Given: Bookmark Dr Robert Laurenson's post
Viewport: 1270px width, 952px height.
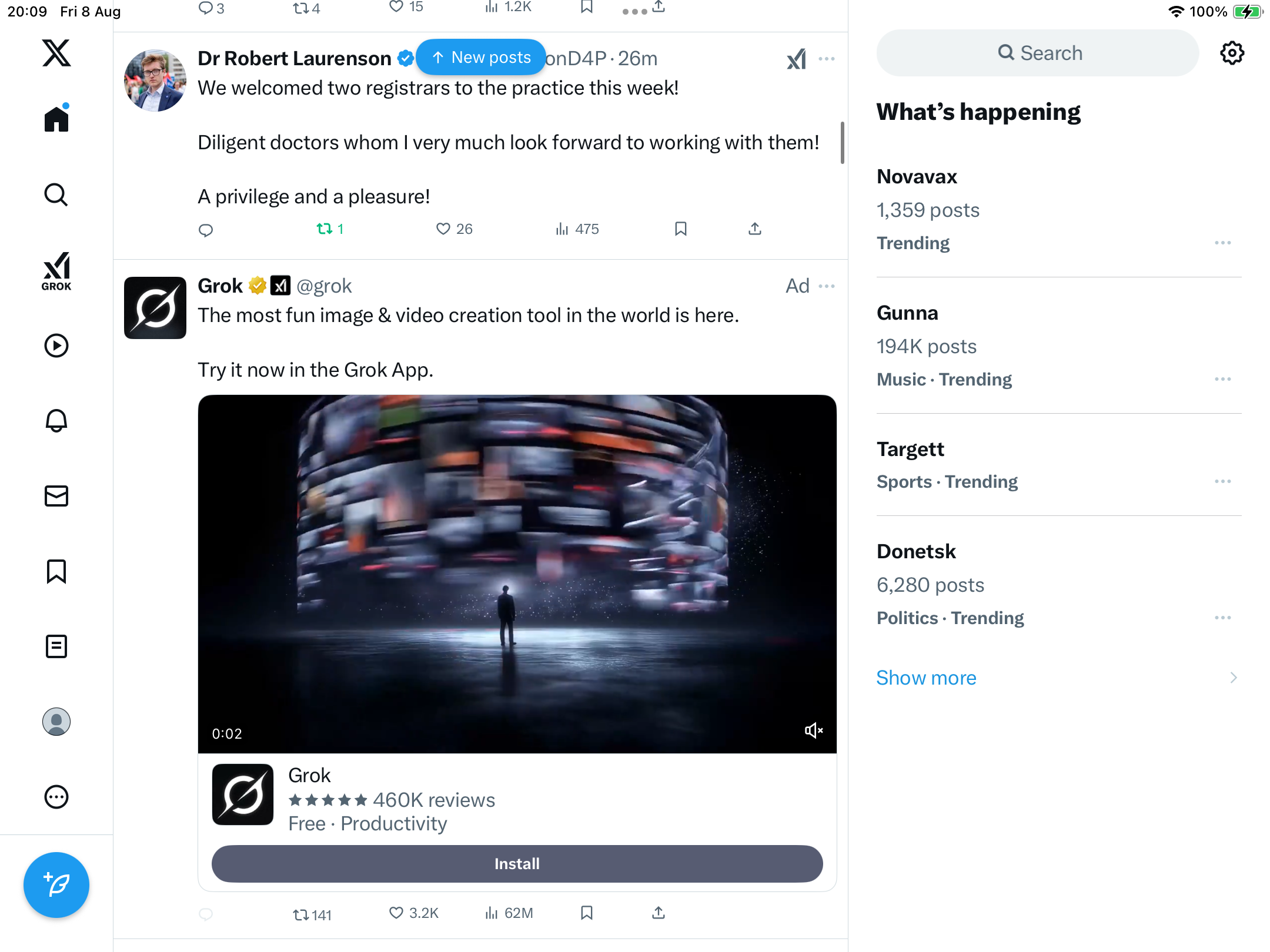Looking at the screenshot, I should (681, 229).
